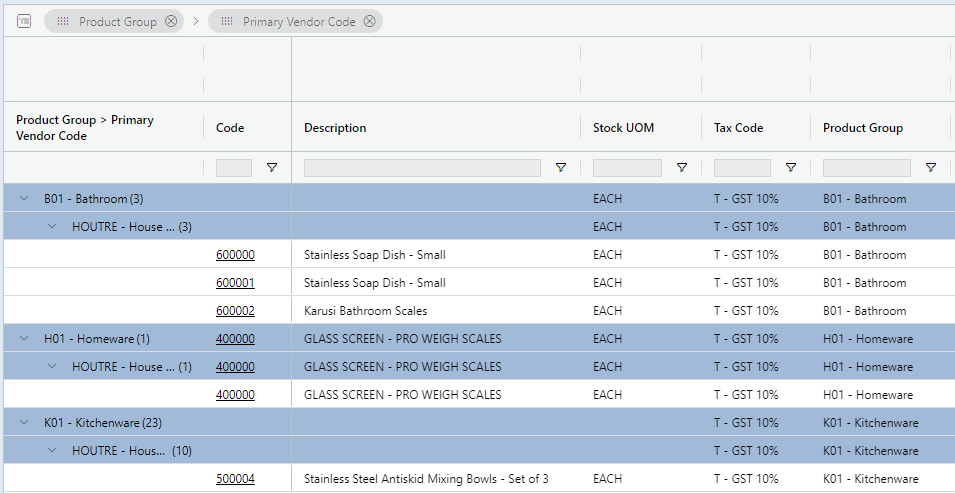This screenshot has width=955, height=493.
Task: Sort by the Description column header
Action: pyautogui.click(x=335, y=128)
